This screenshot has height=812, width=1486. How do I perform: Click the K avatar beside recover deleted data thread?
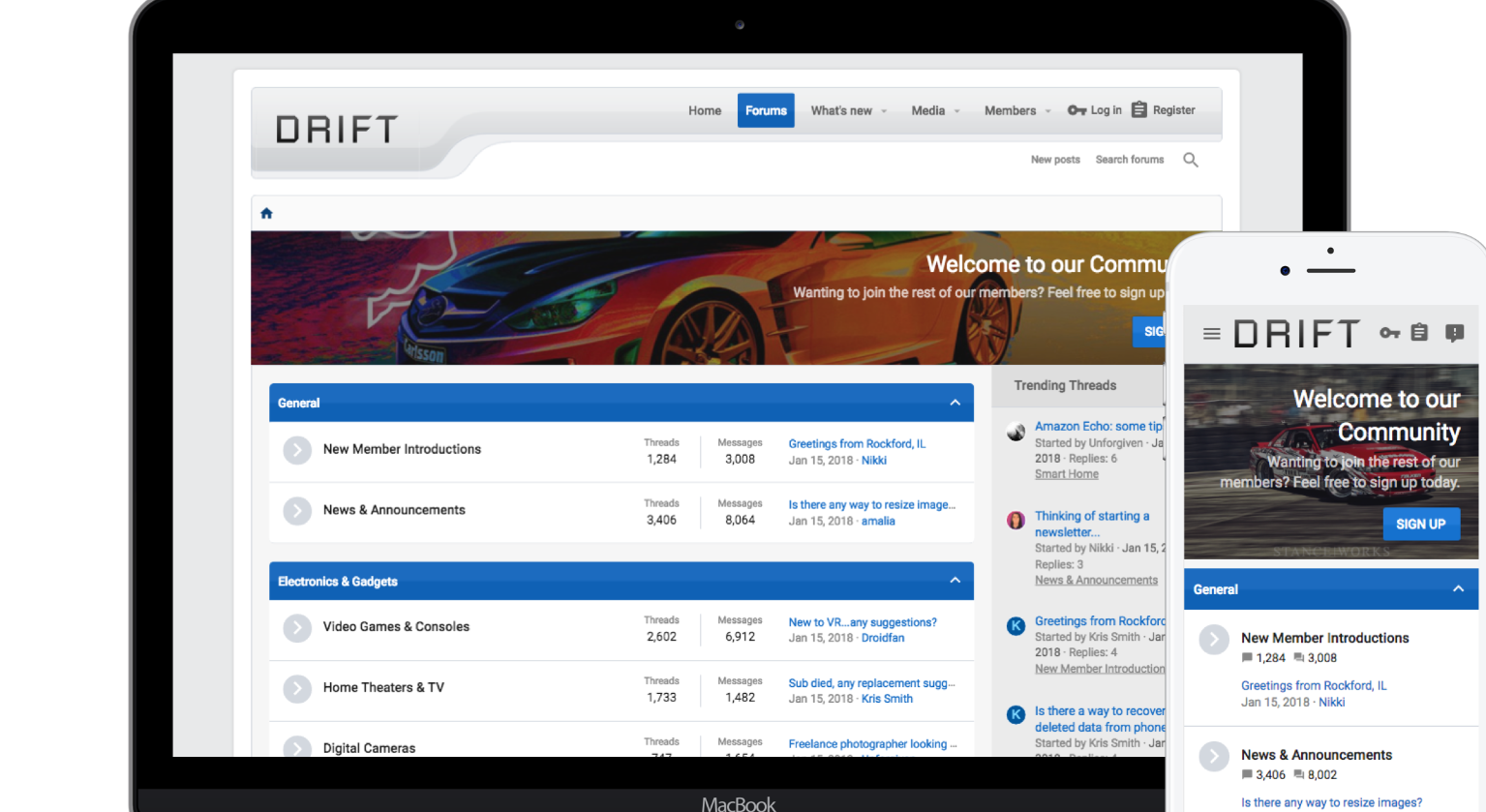point(1016,715)
